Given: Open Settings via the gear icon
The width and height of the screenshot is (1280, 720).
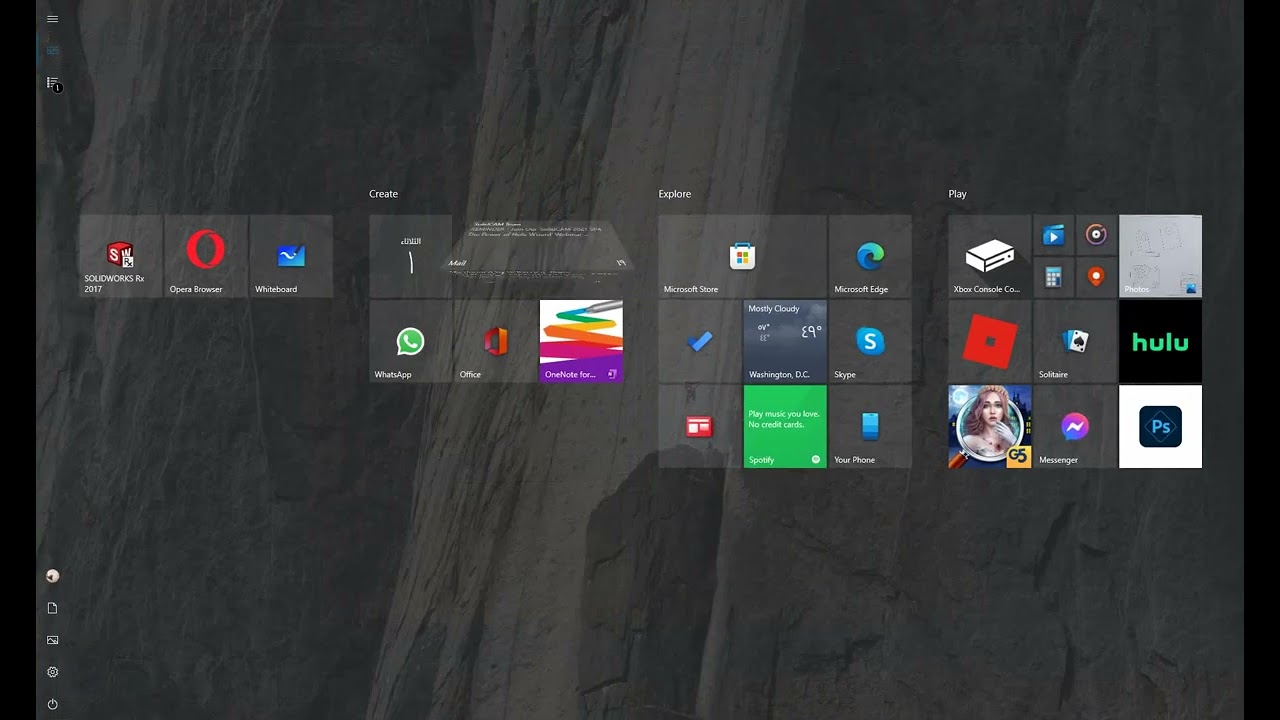Looking at the screenshot, I should (x=52, y=672).
